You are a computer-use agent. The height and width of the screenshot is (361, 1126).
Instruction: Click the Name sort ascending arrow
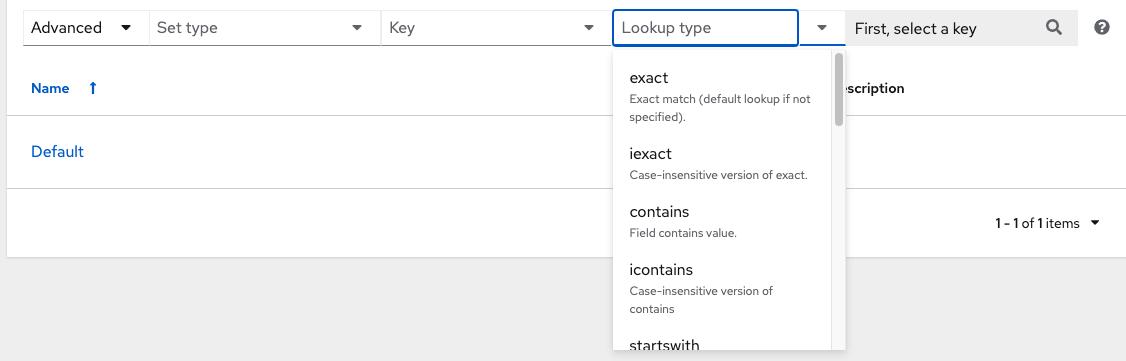click(x=93, y=88)
